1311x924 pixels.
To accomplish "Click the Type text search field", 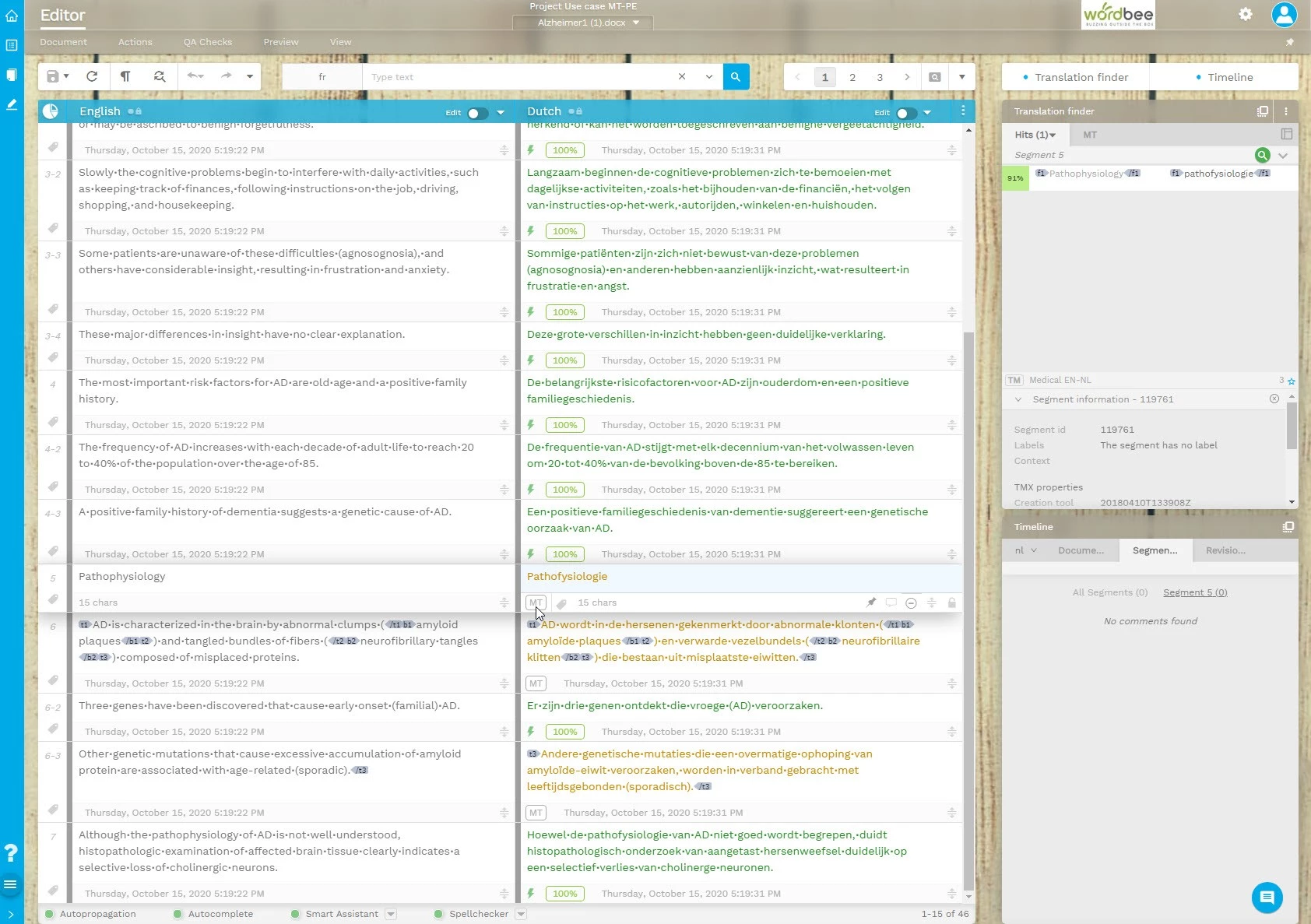I will pyautogui.click(x=518, y=77).
